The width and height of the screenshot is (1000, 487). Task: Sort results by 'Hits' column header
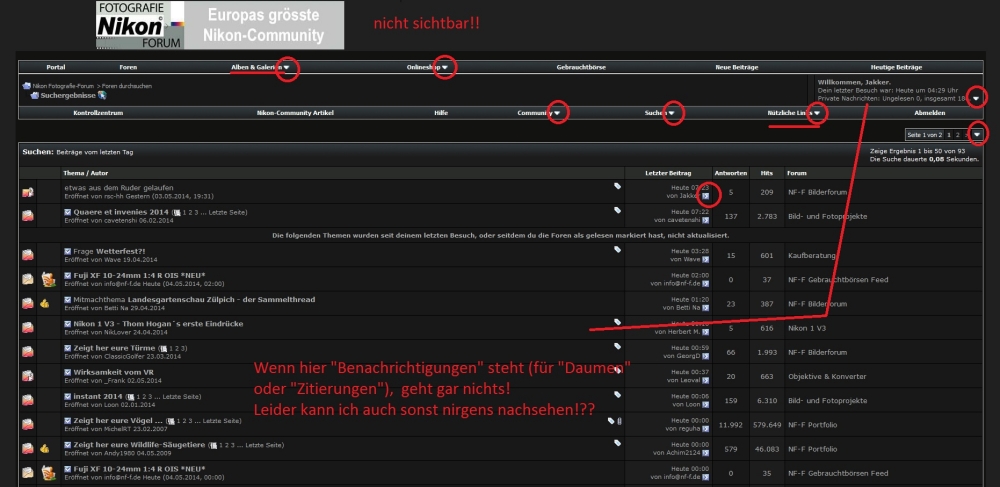766,173
